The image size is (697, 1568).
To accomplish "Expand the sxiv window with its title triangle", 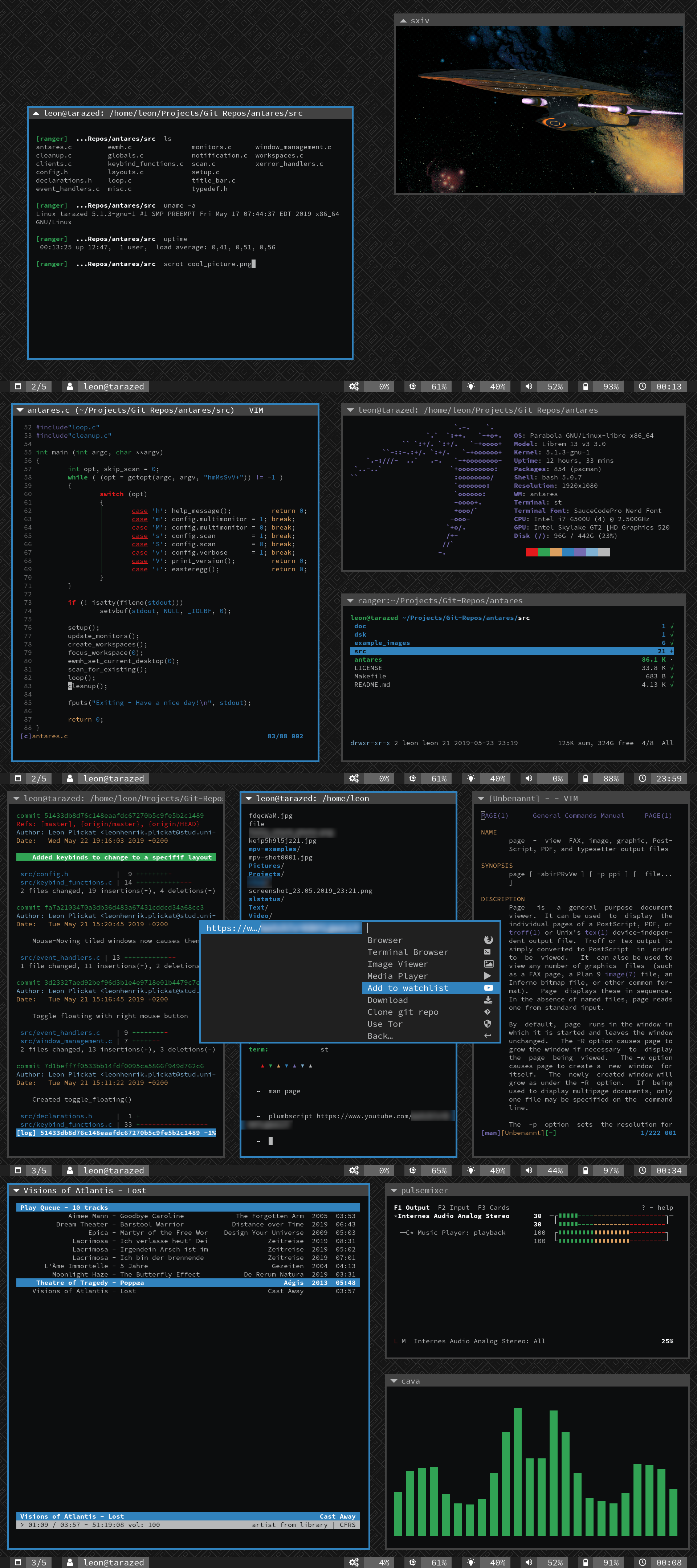I will tap(403, 21).
